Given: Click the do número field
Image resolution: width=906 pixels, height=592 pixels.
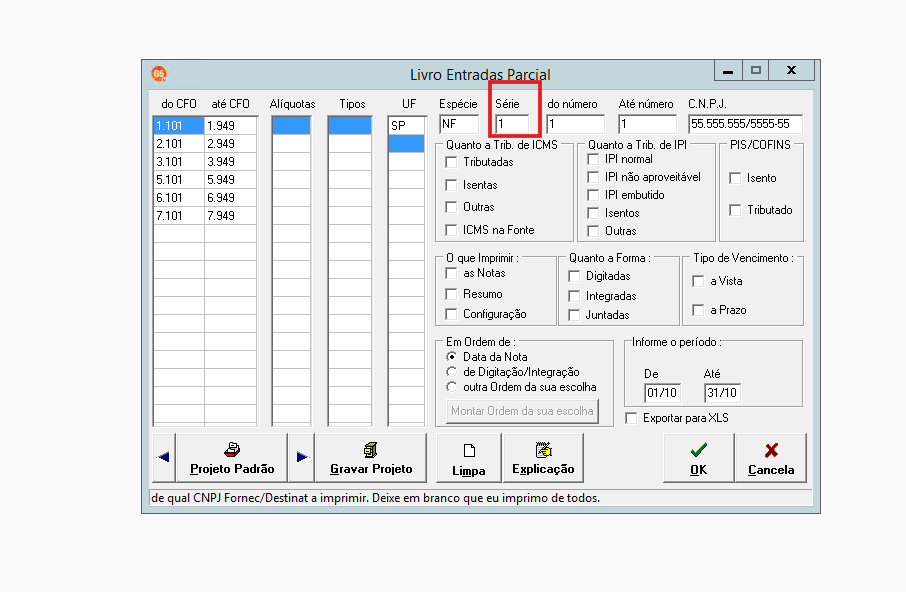Looking at the screenshot, I should 575,124.
